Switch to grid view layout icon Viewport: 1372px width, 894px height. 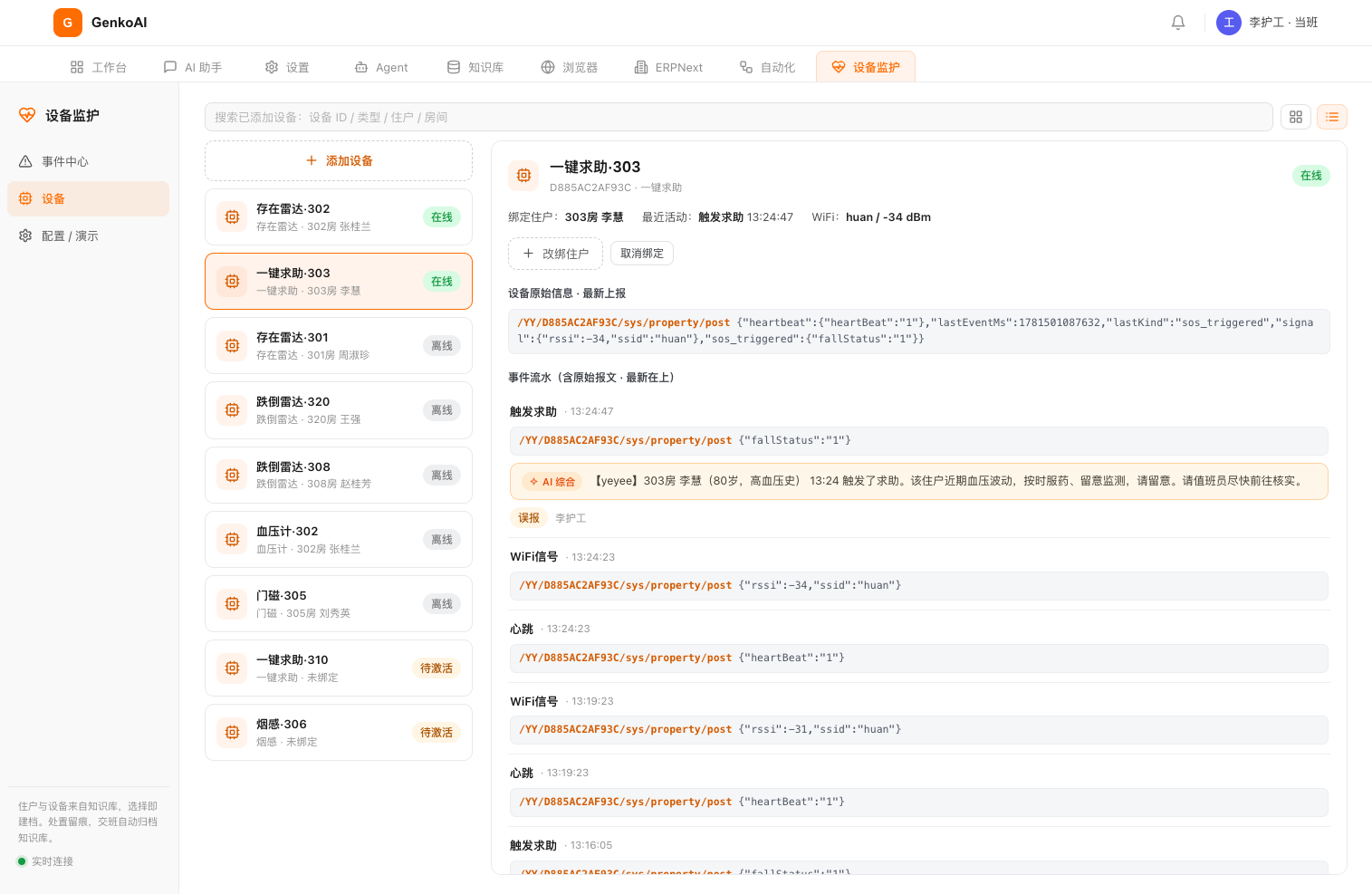tap(1296, 117)
